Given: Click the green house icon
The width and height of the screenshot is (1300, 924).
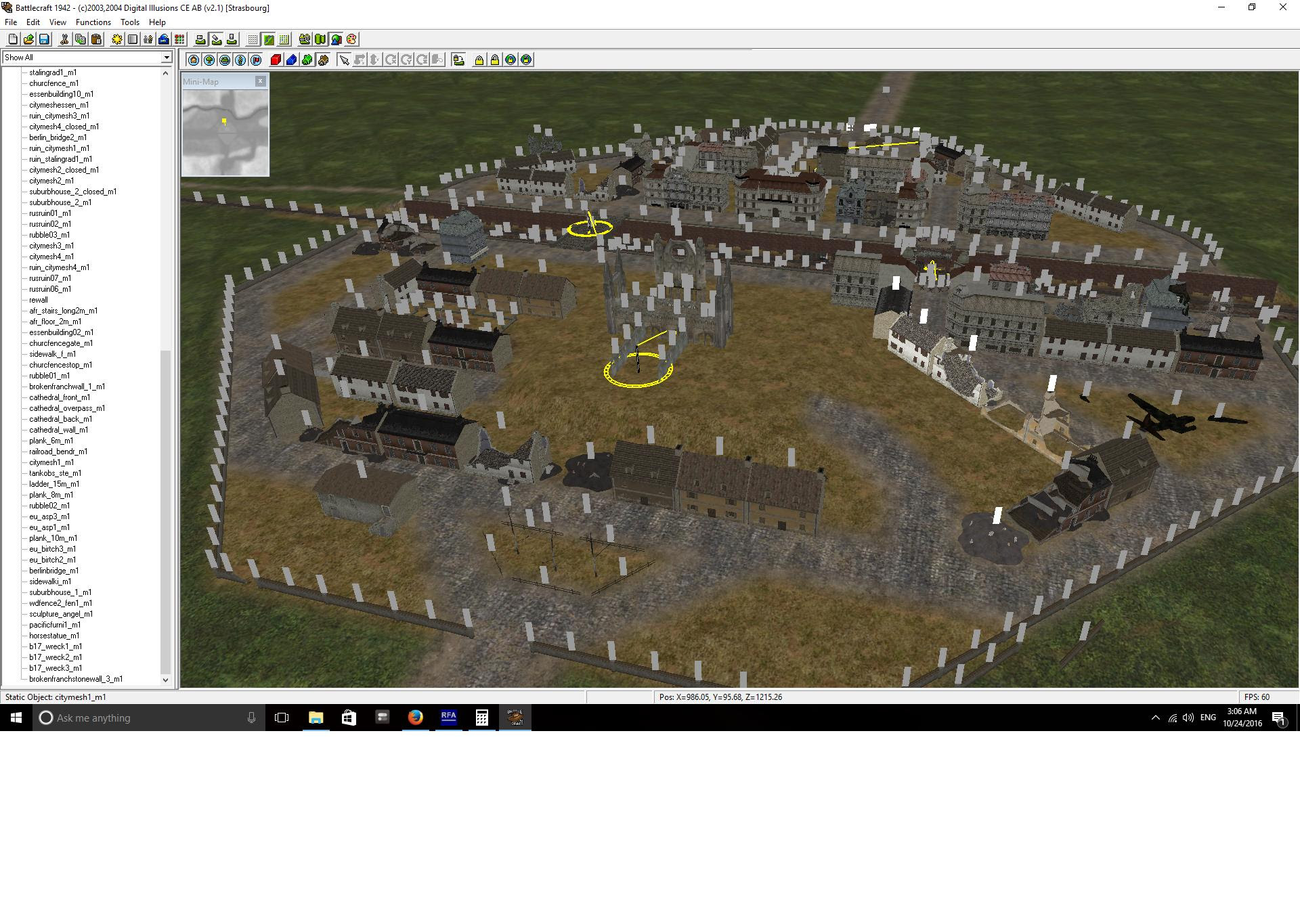Looking at the screenshot, I should tap(307, 60).
